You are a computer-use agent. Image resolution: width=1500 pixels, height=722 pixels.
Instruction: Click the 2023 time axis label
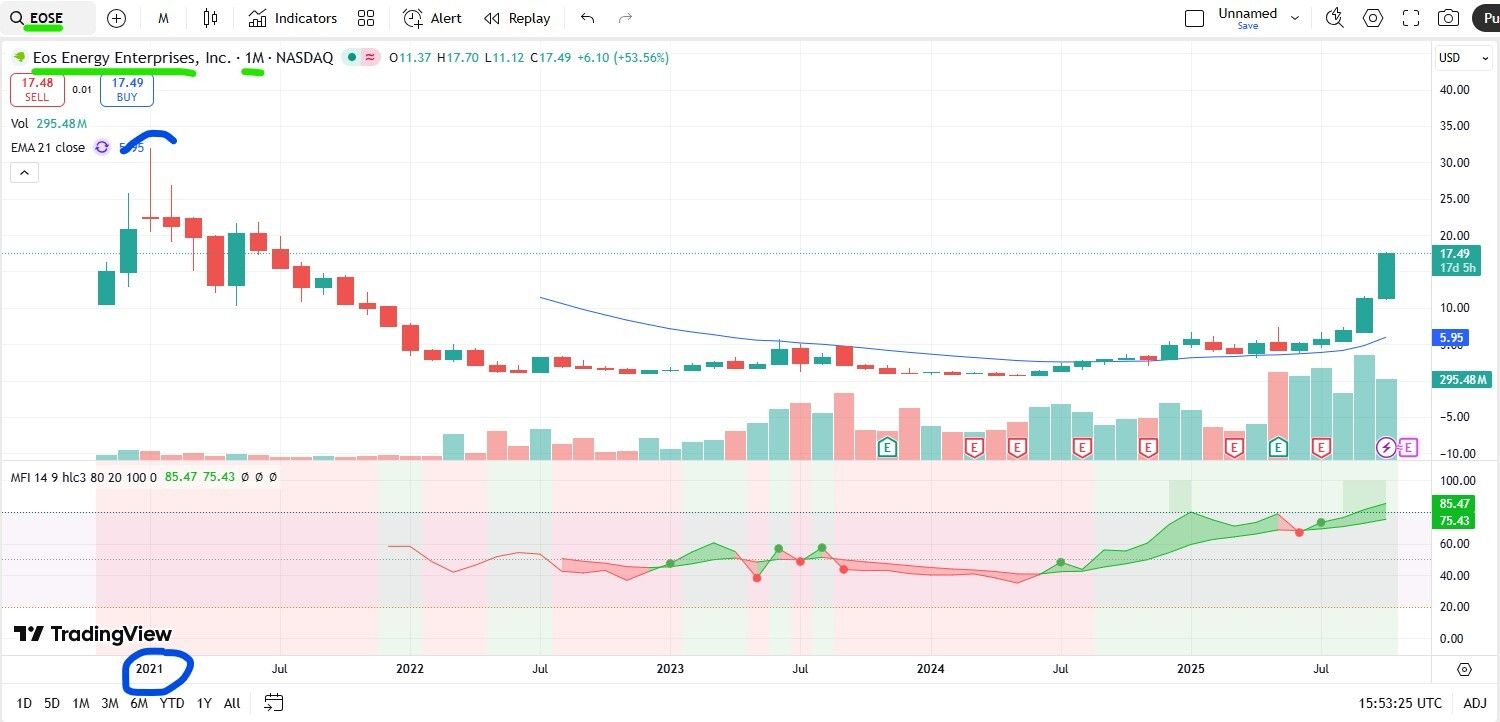point(670,668)
